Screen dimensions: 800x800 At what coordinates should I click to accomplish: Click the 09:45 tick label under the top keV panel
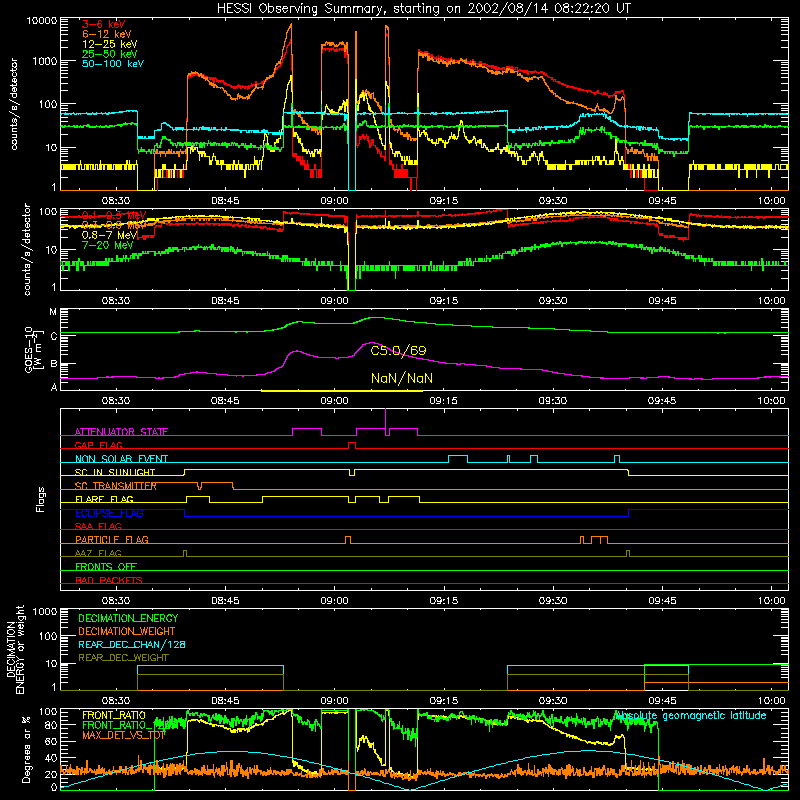662,201
